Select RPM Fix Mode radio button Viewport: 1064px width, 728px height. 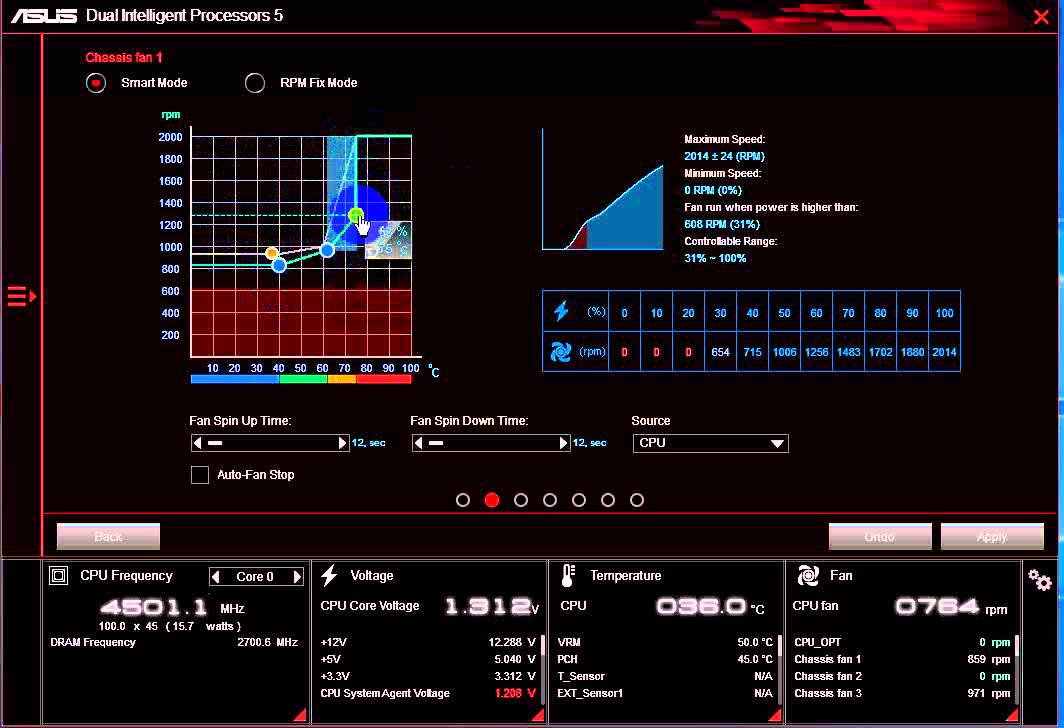coord(255,83)
